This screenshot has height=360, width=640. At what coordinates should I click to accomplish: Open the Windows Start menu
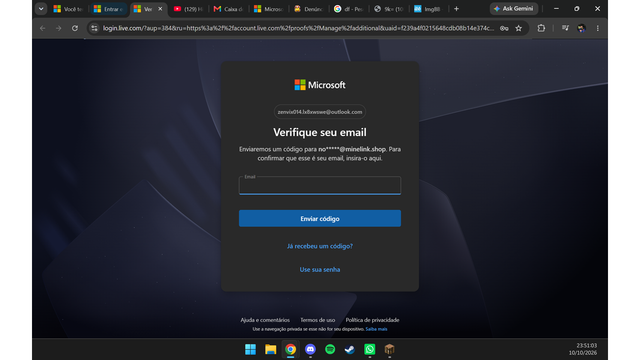click(250, 349)
